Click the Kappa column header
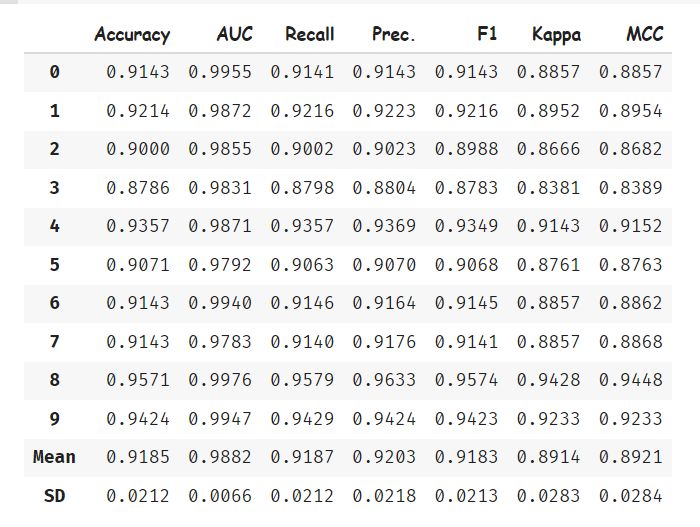This screenshot has width=700, height=527. 556,35
